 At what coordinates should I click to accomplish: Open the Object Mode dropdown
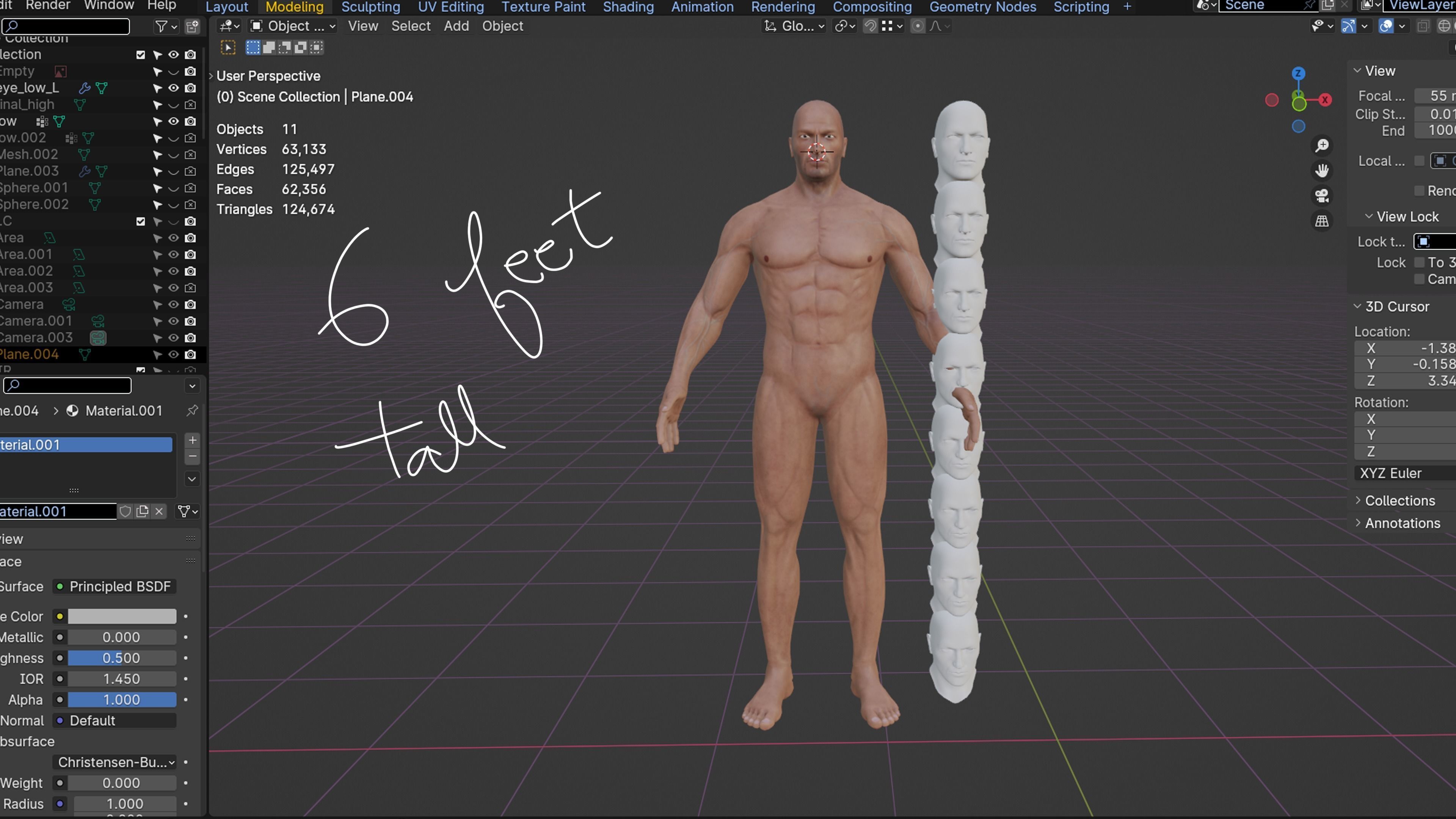(293, 27)
